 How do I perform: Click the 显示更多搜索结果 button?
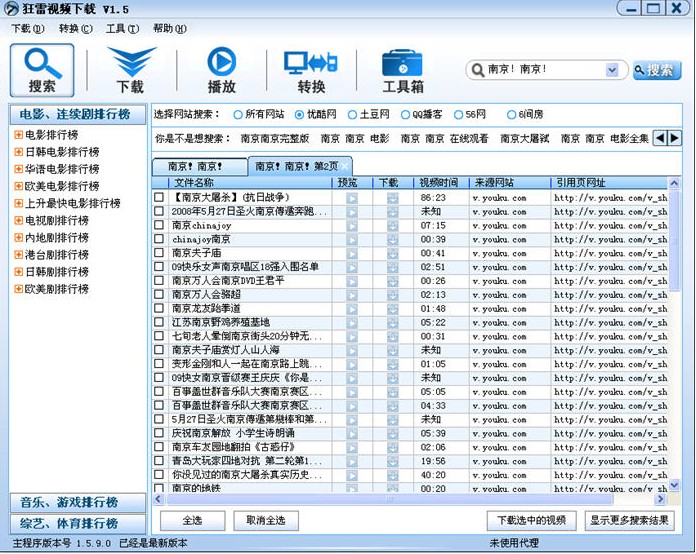tap(629, 520)
